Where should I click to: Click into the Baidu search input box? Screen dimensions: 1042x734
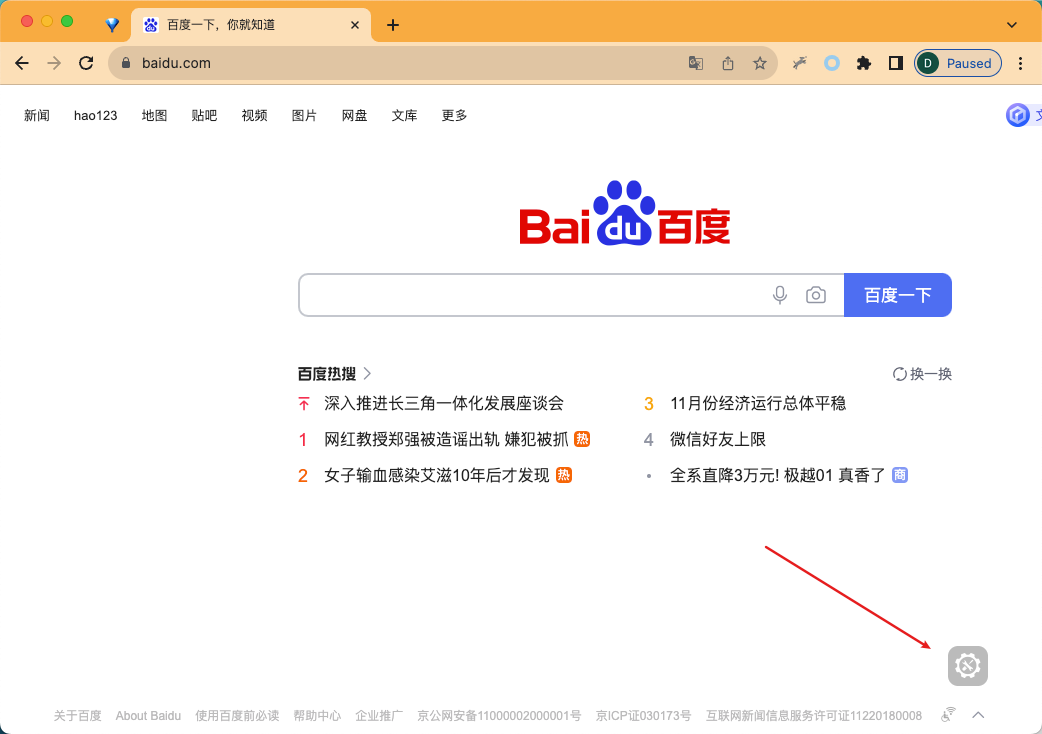tap(530, 295)
